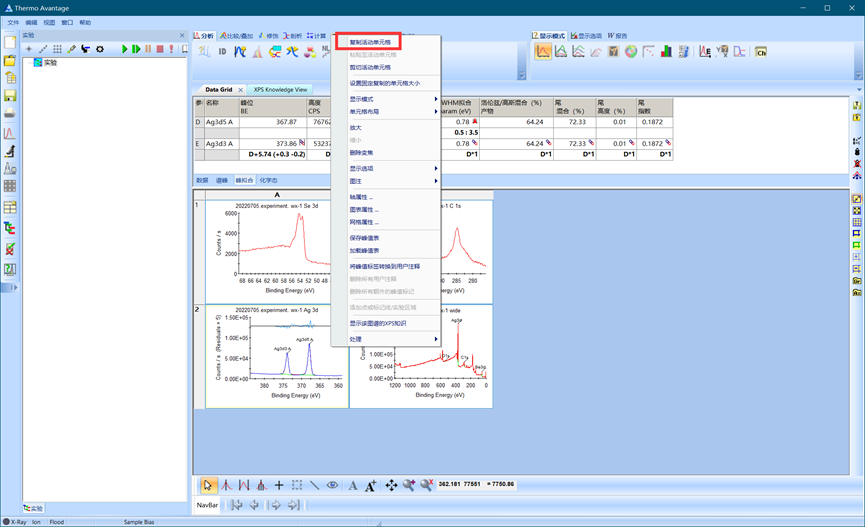Select the 实验 node in the experiment tree
The width and height of the screenshot is (865, 527).
pos(49,62)
